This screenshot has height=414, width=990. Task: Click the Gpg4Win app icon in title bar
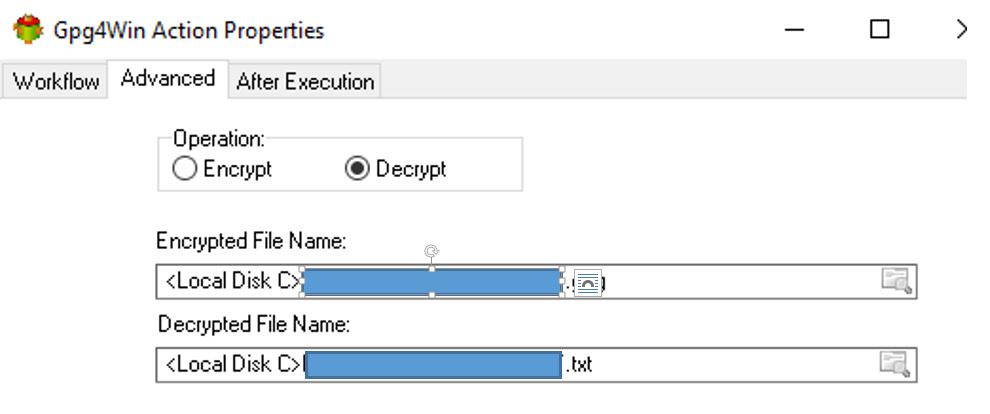(28, 30)
